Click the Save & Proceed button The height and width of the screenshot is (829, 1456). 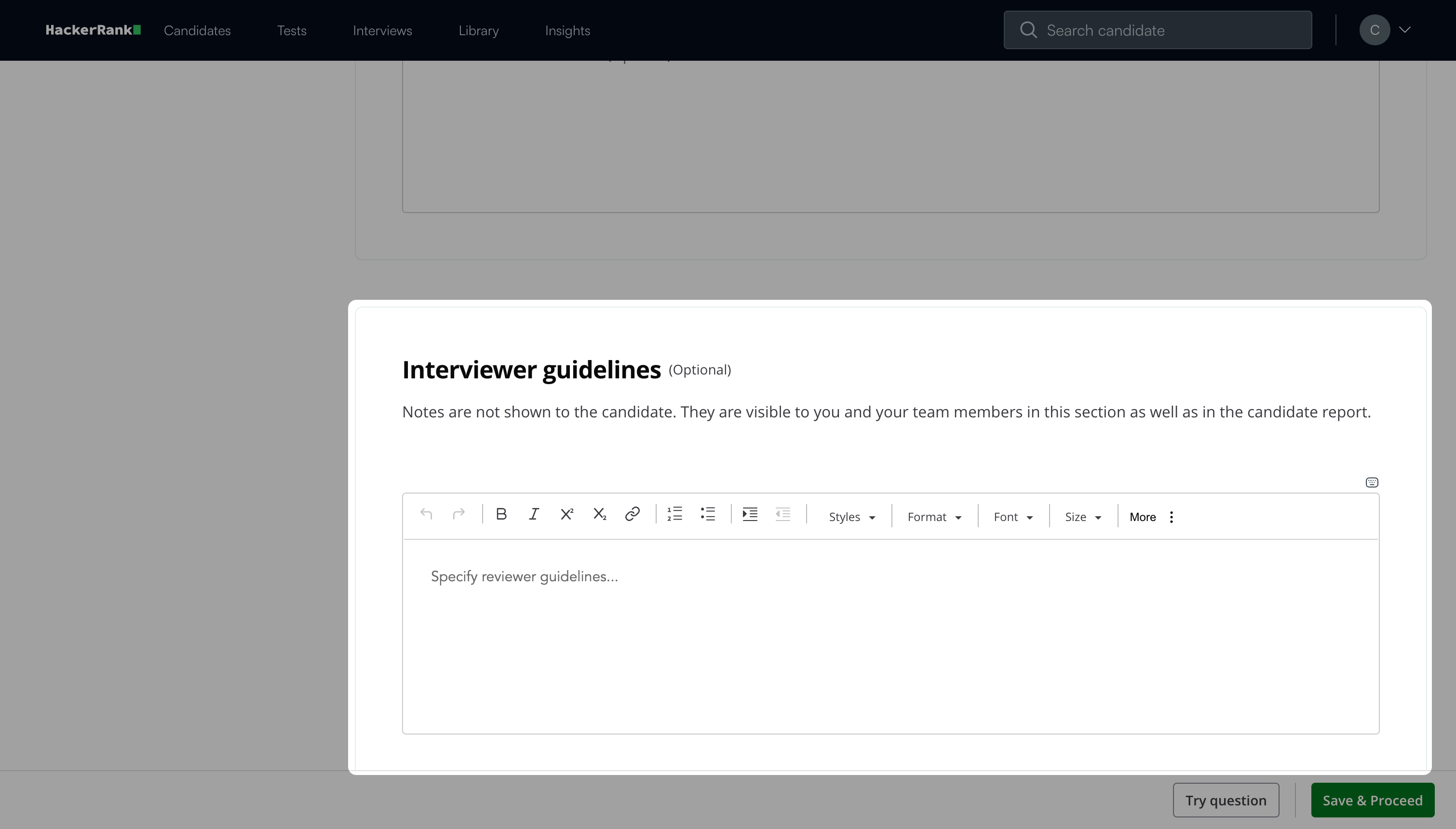[1372, 800]
